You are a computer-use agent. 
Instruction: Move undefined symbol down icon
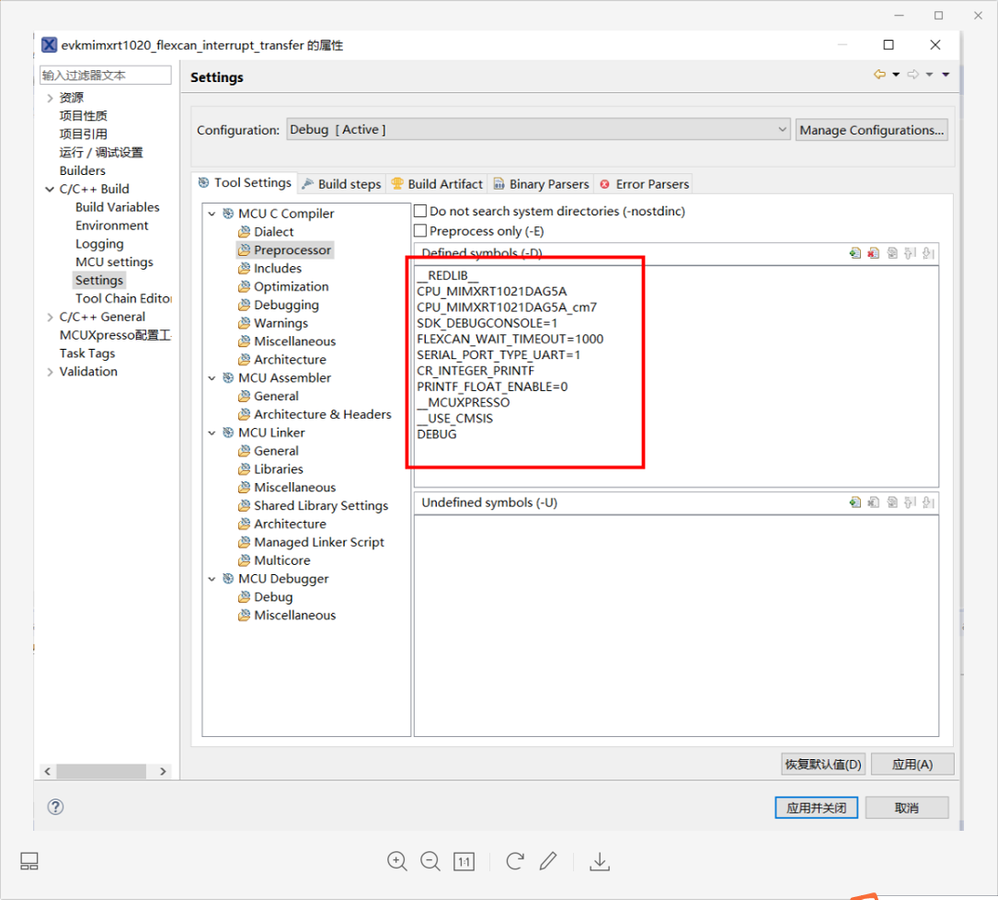tap(929, 503)
